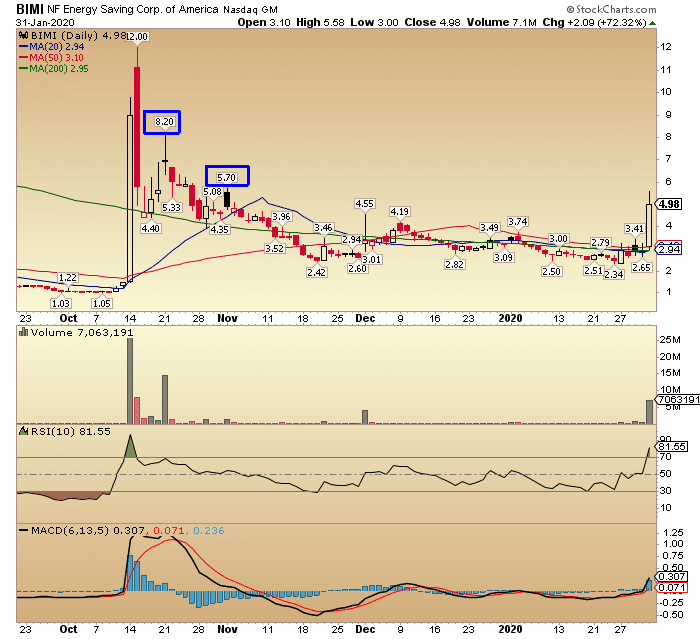Click the Volume 7,063,191 panel label
This screenshot has width=700, height=639.
pyautogui.click(x=82, y=332)
